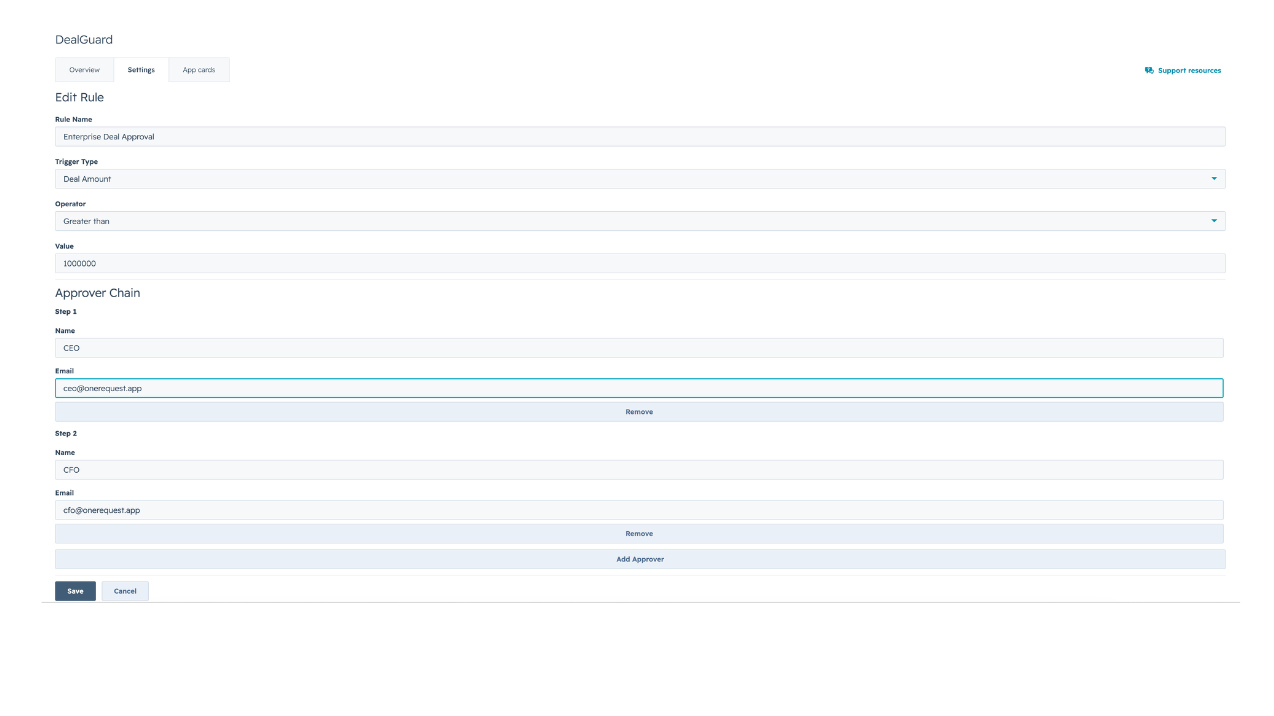
Task: Click the Step 1 label
Action: coord(66,312)
